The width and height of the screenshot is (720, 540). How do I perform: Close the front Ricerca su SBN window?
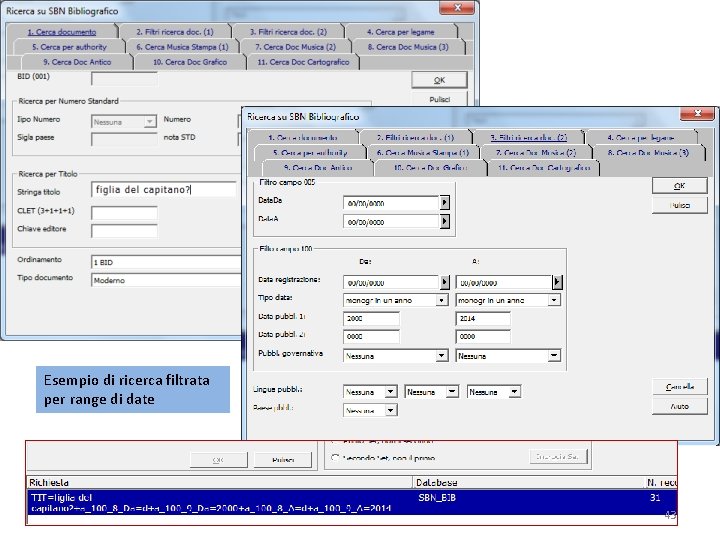click(x=697, y=113)
